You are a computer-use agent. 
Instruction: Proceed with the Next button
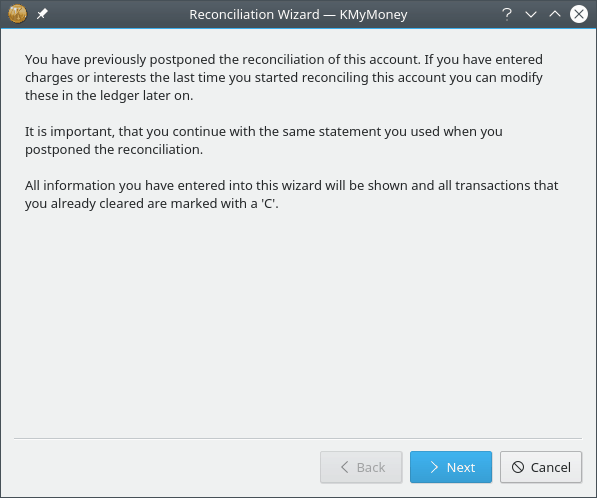click(x=451, y=467)
